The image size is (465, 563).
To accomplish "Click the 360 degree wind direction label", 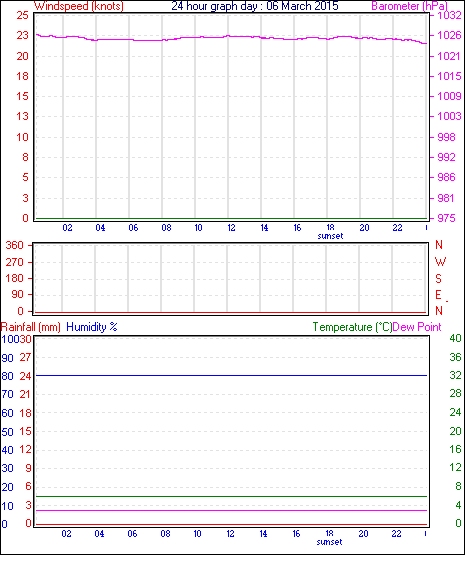I will click(14, 245).
